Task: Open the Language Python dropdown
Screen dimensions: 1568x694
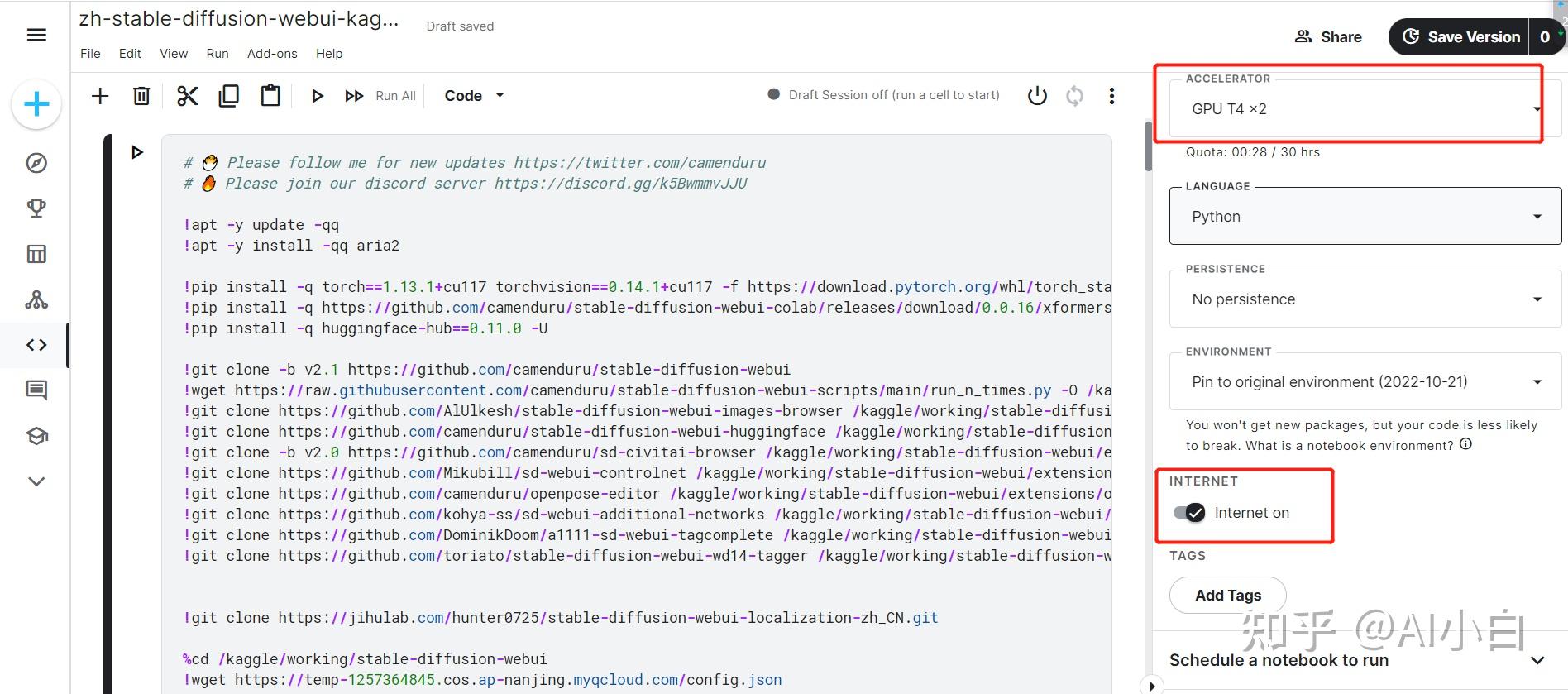Action: 1365,217
